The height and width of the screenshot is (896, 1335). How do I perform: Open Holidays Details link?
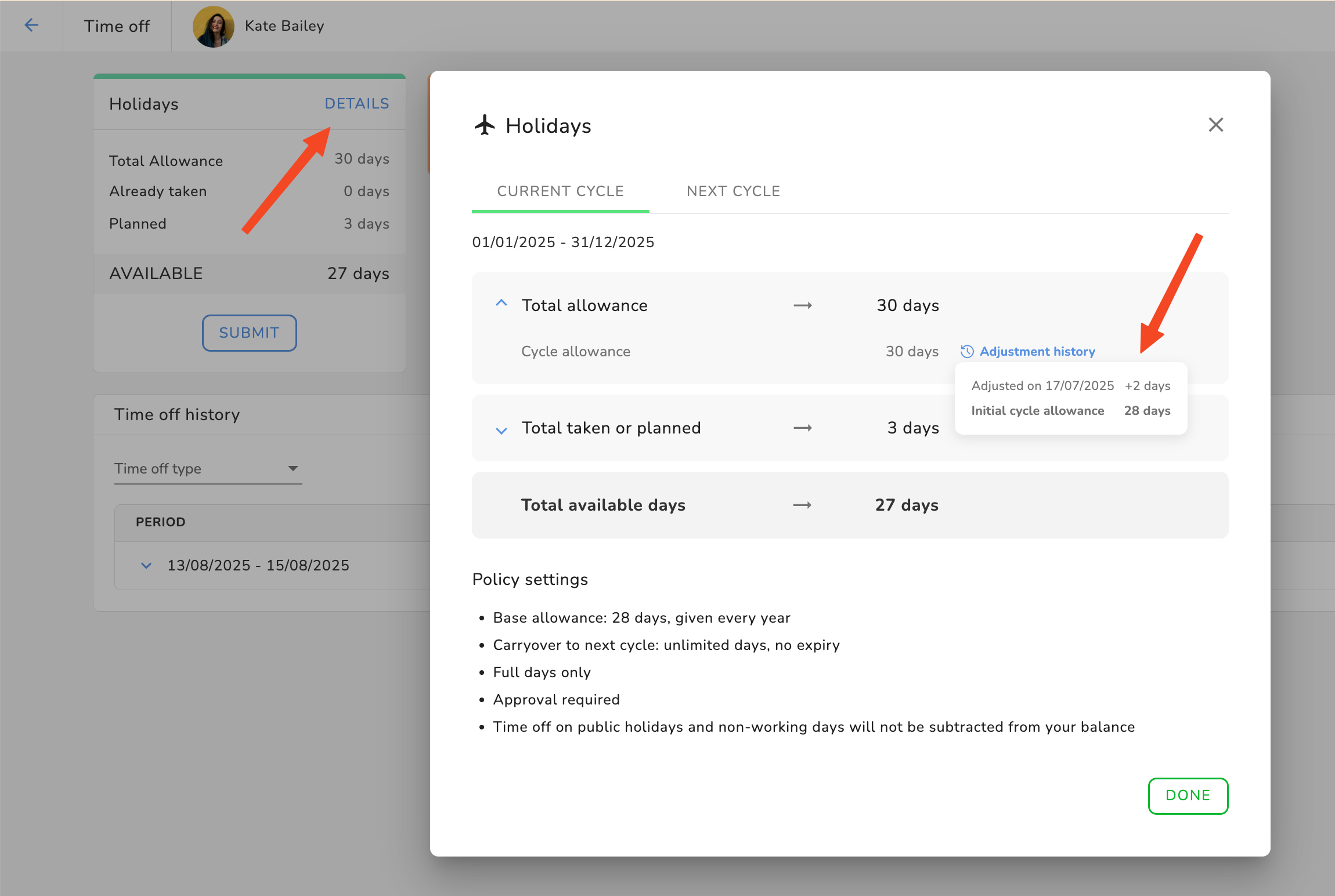[356, 103]
